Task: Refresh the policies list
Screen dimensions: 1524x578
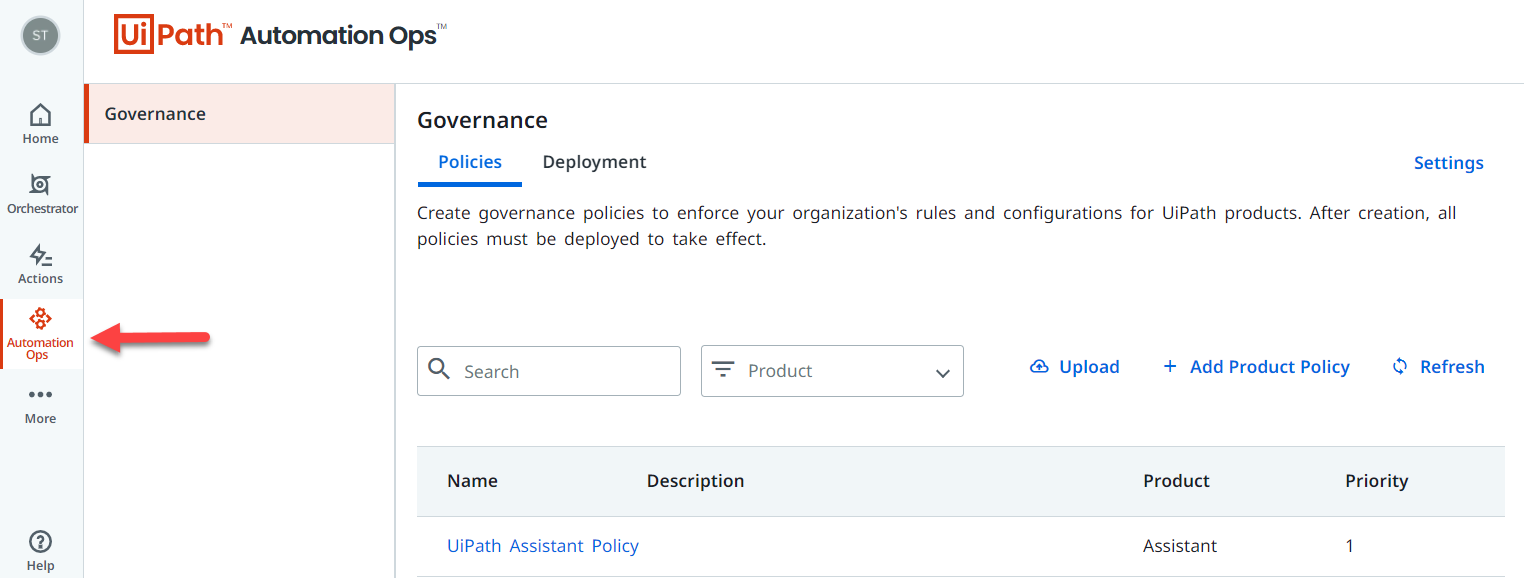Action: coord(1438,367)
